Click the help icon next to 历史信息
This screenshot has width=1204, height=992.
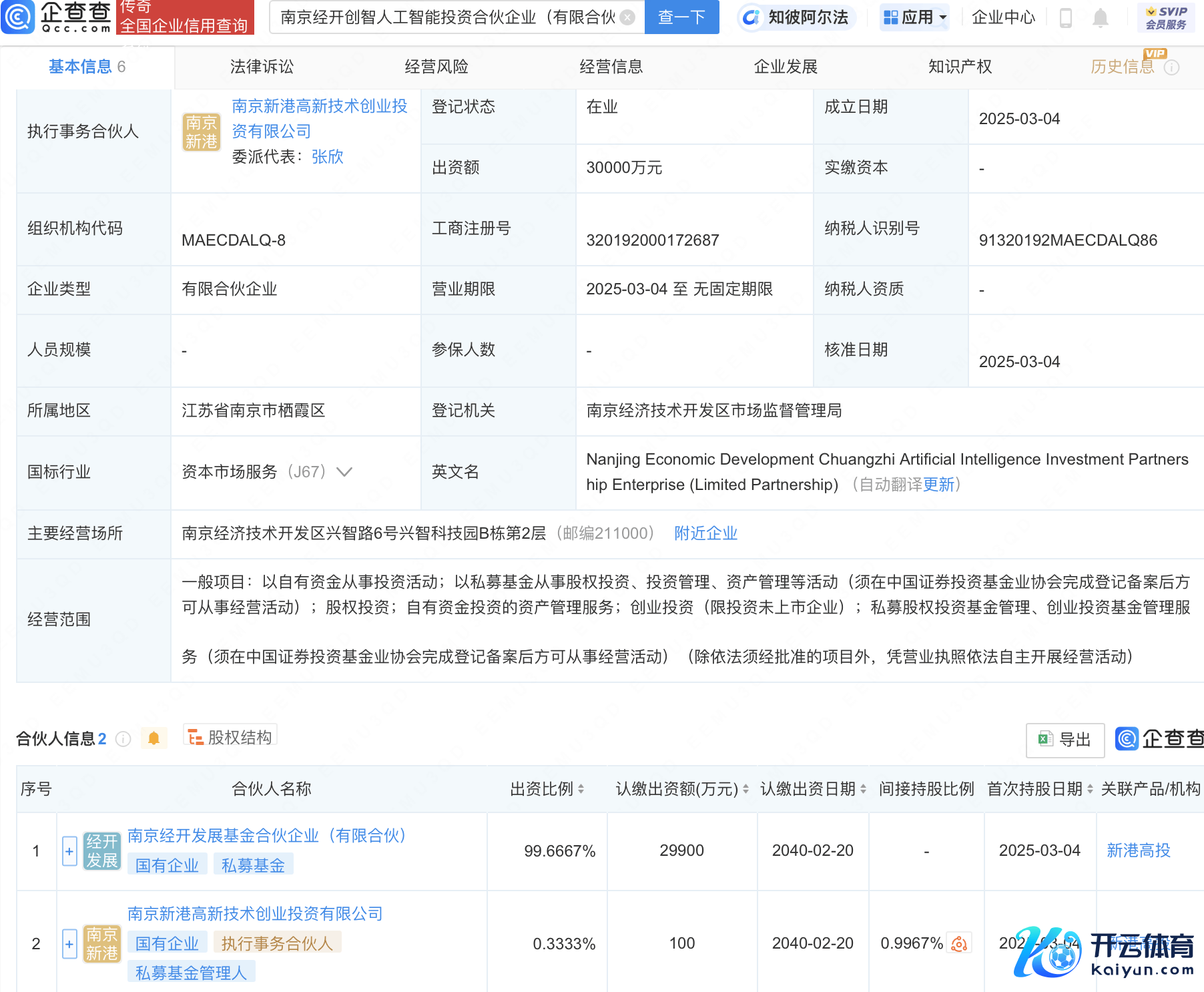1172,67
